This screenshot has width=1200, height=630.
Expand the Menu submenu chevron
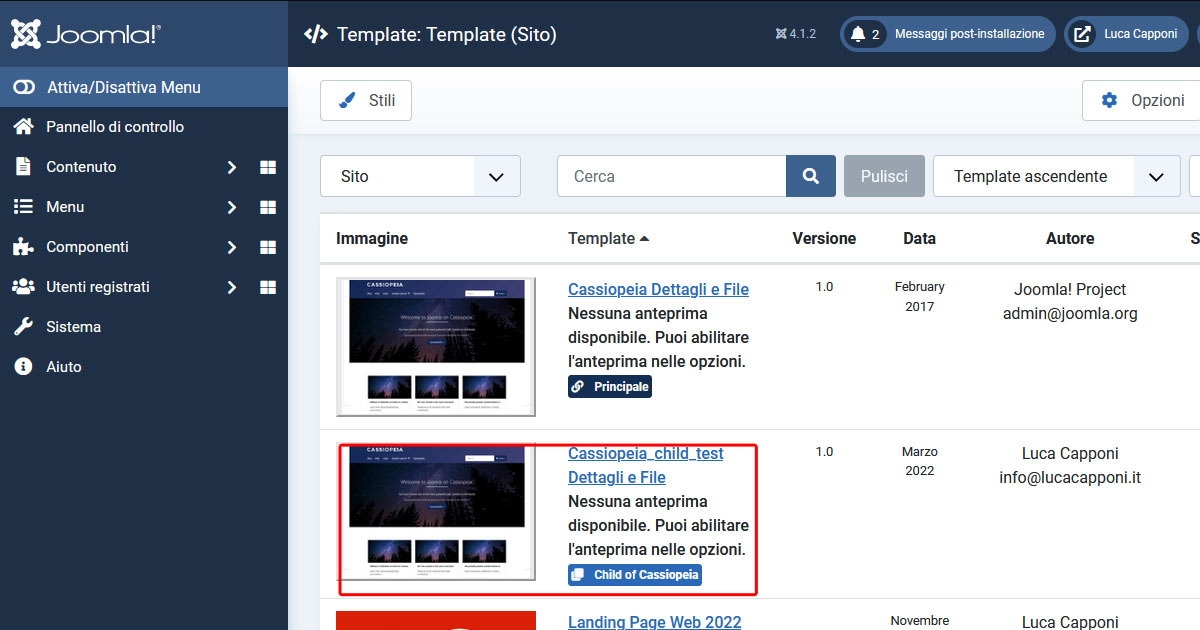[231, 207]
